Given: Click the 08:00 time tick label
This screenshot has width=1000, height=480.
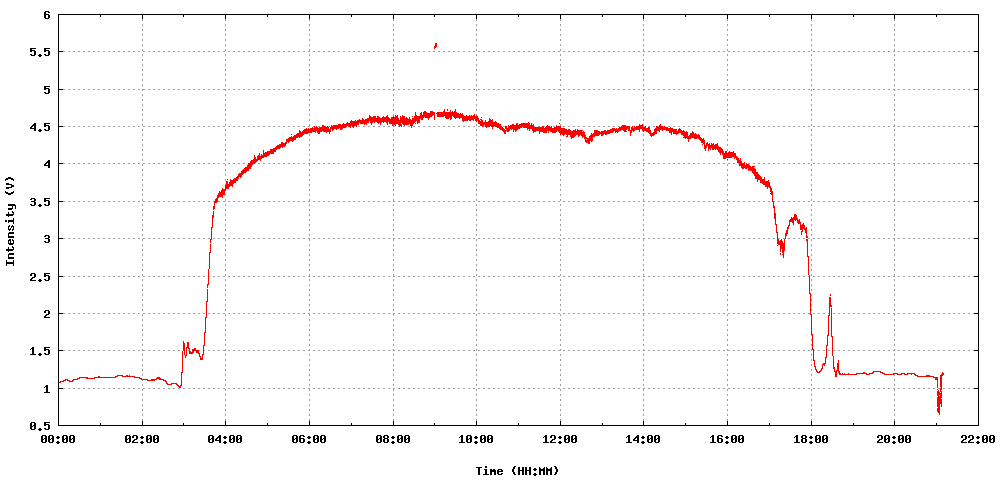Looking at the screenshot, I should (x=393, y=439).
